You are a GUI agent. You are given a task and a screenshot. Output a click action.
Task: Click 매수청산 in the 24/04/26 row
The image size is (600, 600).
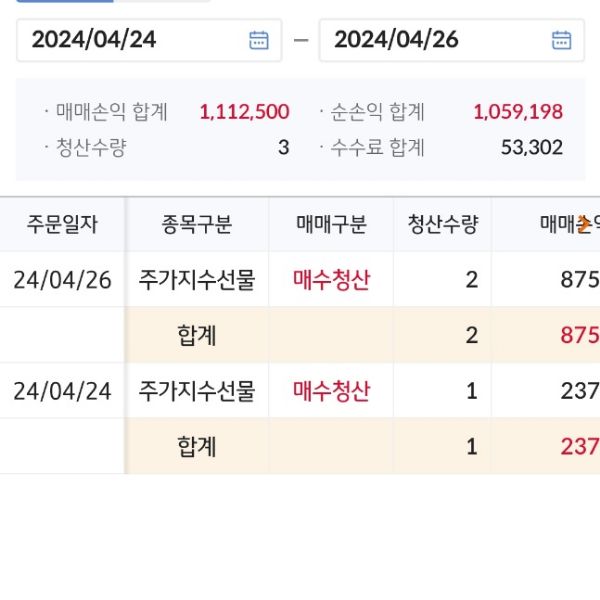tap(332, 279)
